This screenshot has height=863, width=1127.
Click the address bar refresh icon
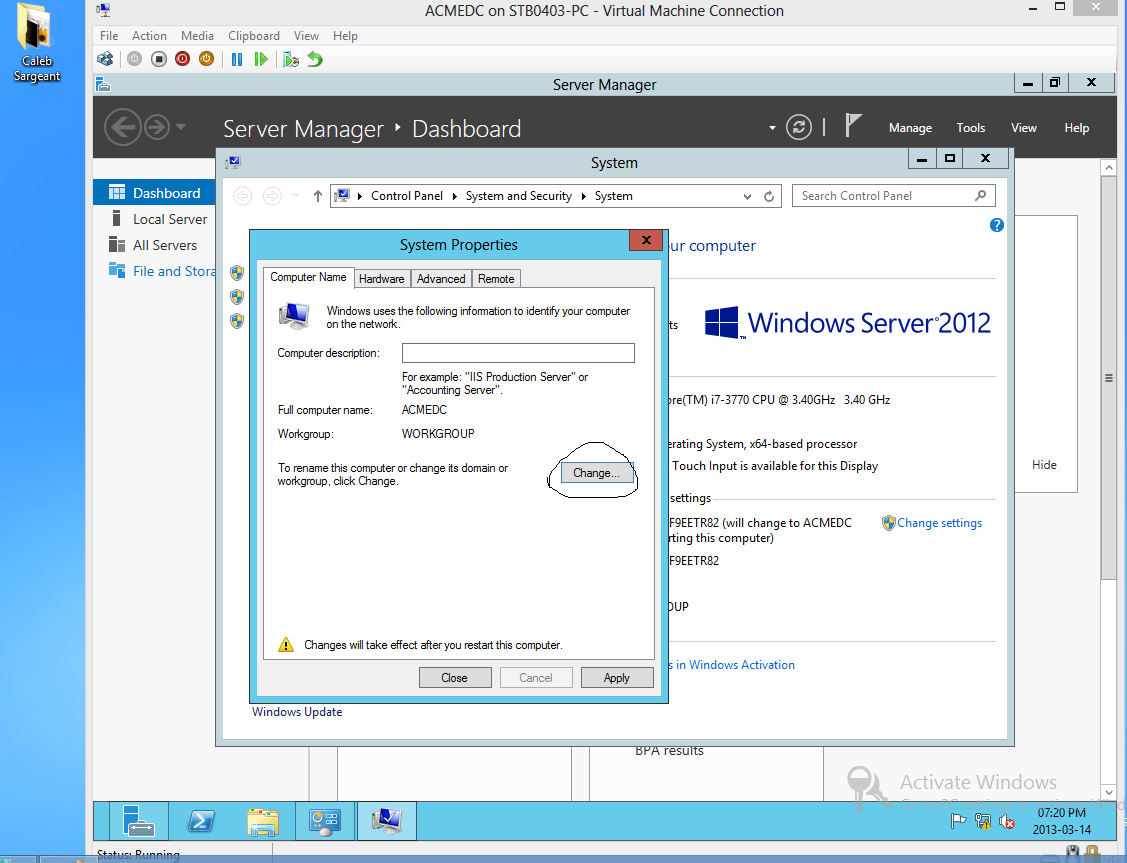coord(768,196)
